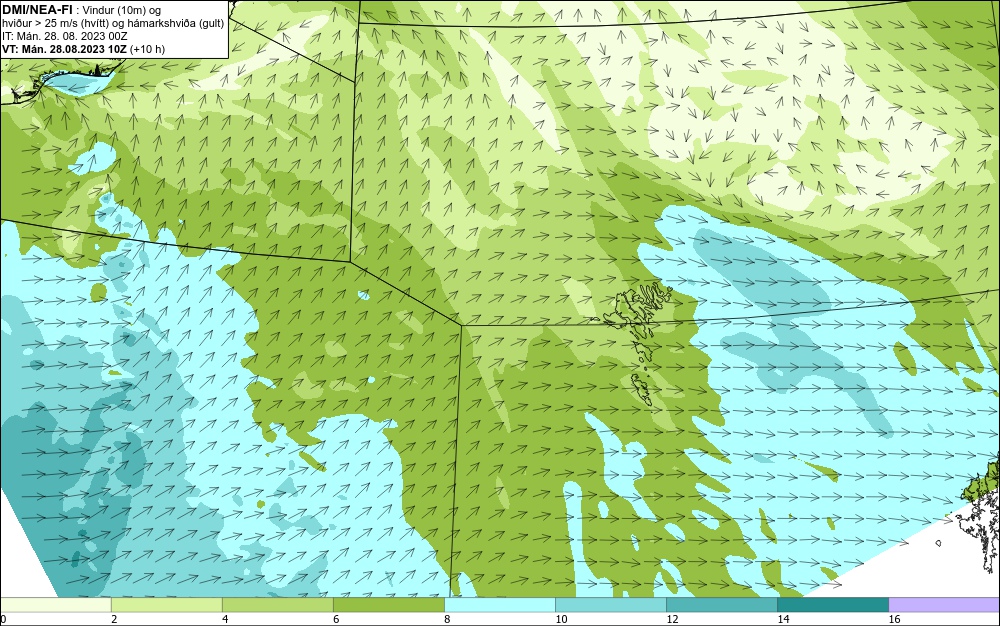Click the 12–14 m/s dark teal legend swatch
Viewport: 1000px width, 626px height.
pos(721,604)
